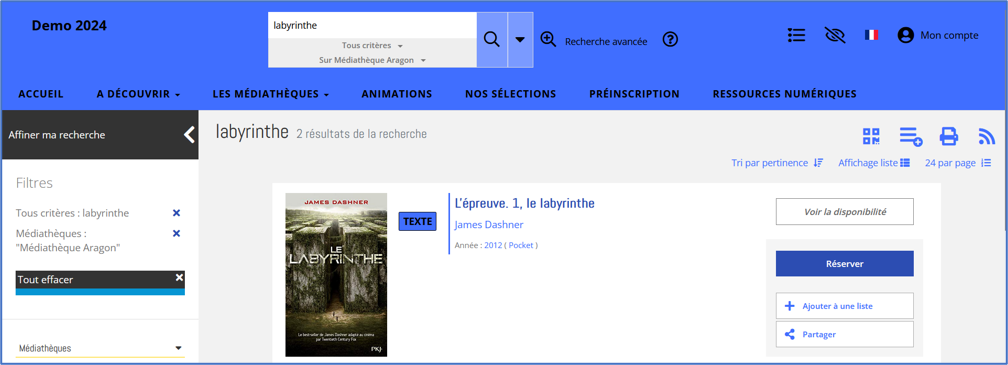Print the results with printer icon
Viewport: 1008px width, 365px height.
click(949, 136)
